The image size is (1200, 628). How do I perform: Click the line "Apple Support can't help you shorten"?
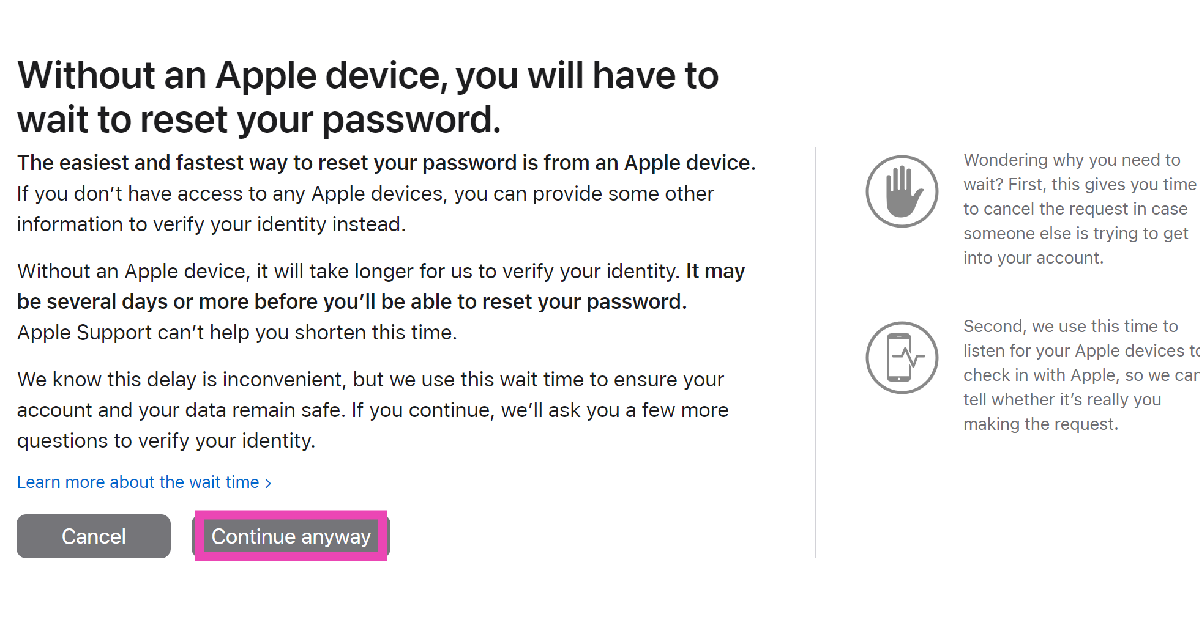[236, 332]
